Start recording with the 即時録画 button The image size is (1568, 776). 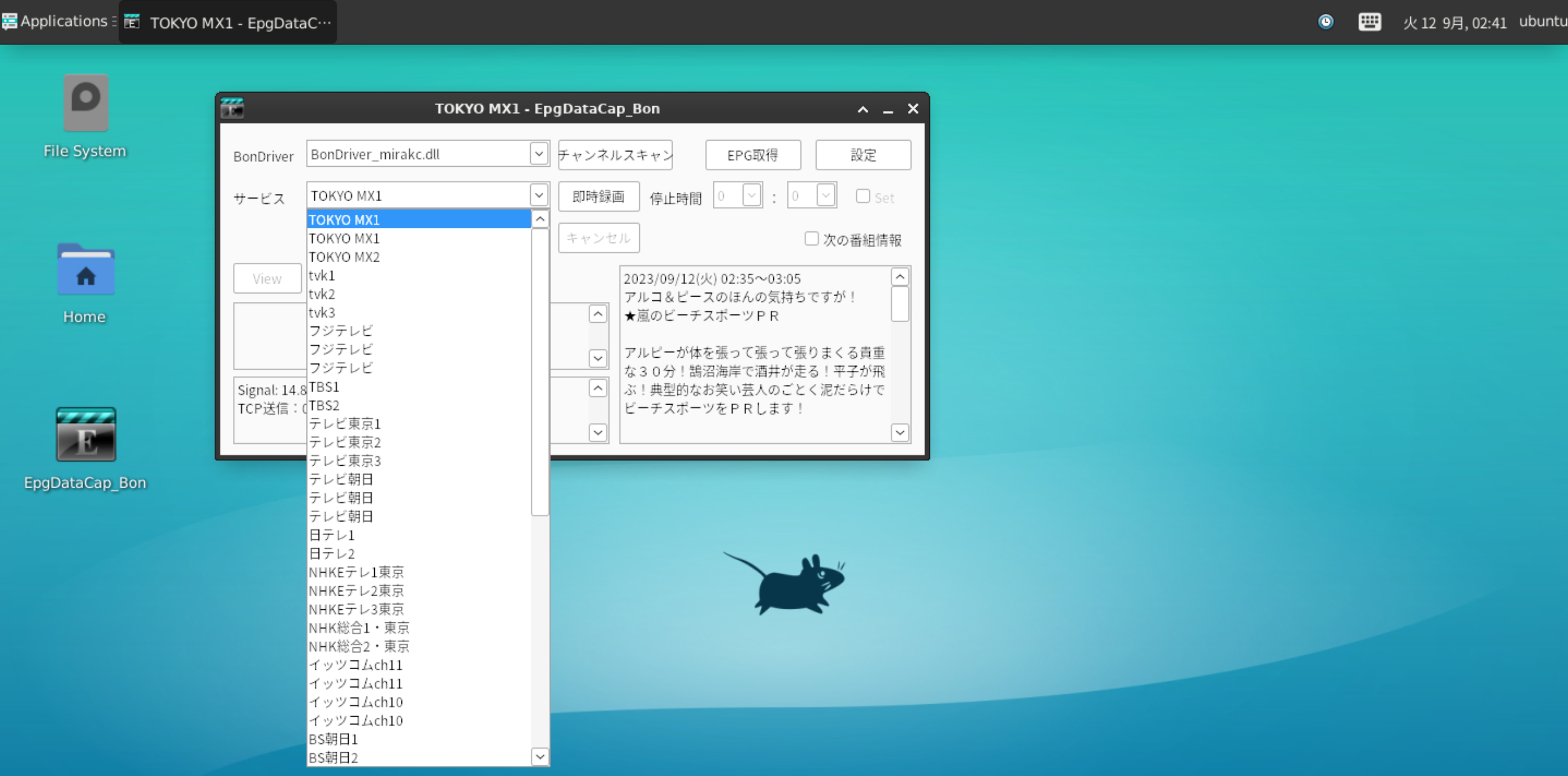point(598,196)
